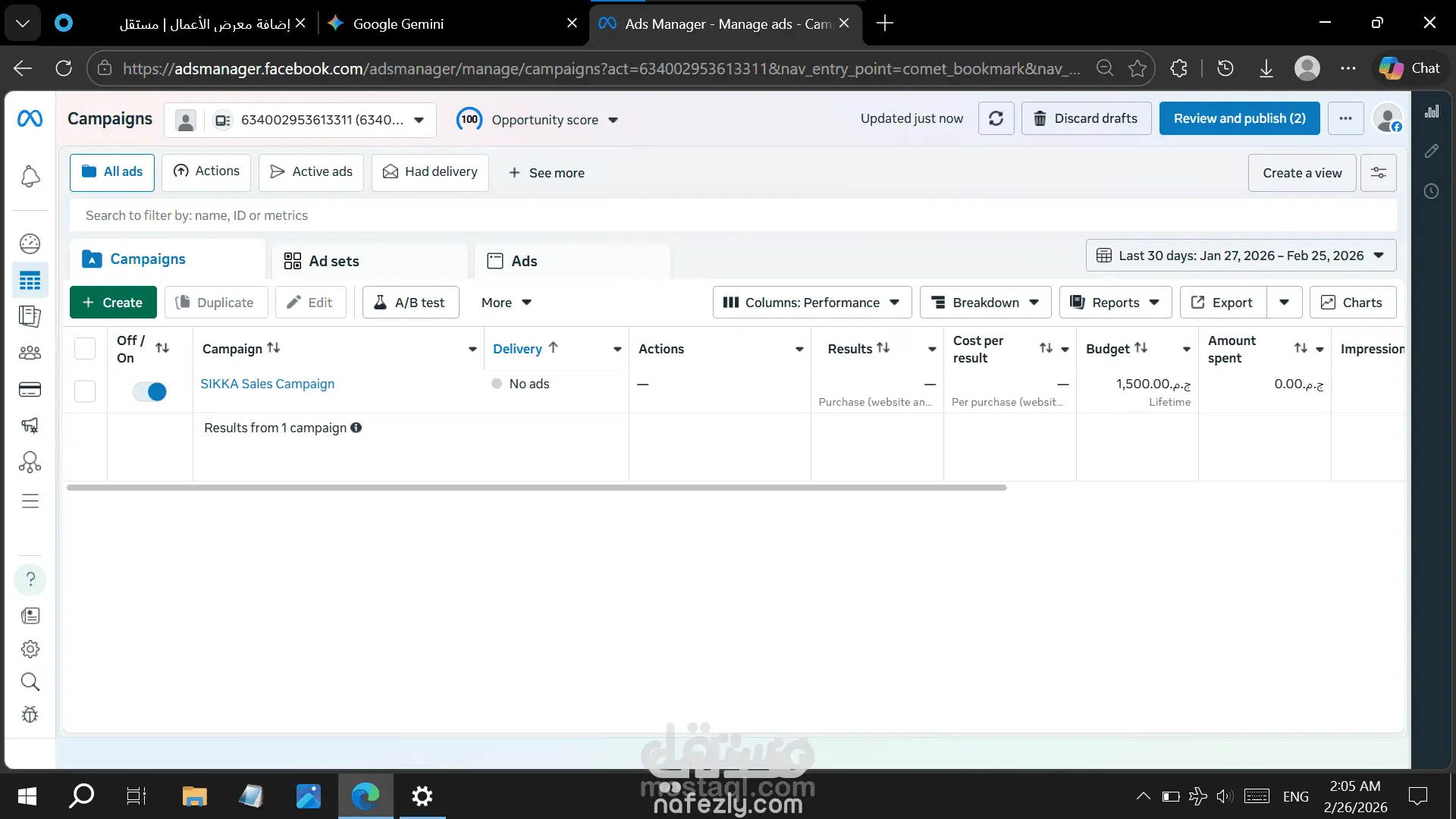Click the refresh data icon button
The image size is (1456, 819).
click(996, 118)
